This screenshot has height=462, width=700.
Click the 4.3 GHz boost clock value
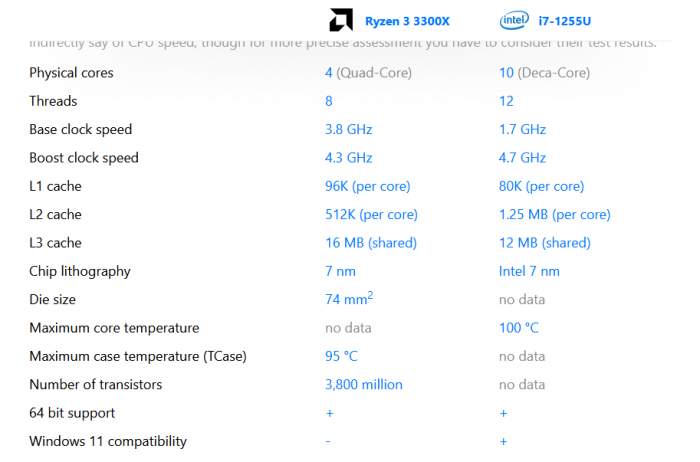(348, 158)
